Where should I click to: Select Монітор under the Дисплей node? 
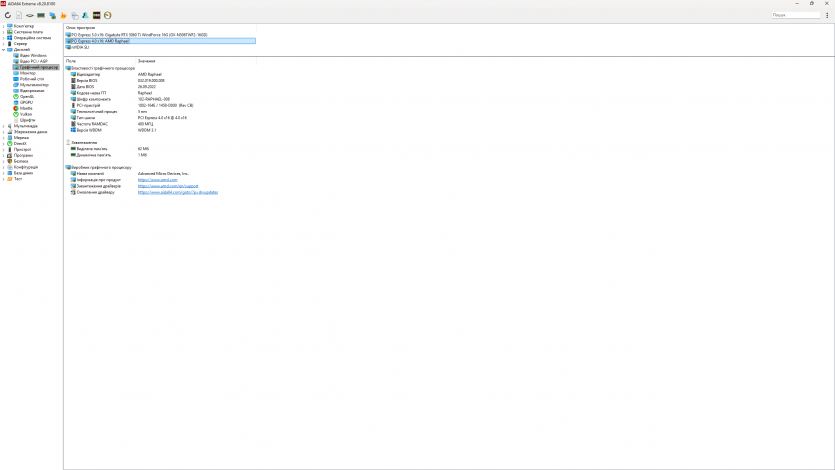(27, 73)
